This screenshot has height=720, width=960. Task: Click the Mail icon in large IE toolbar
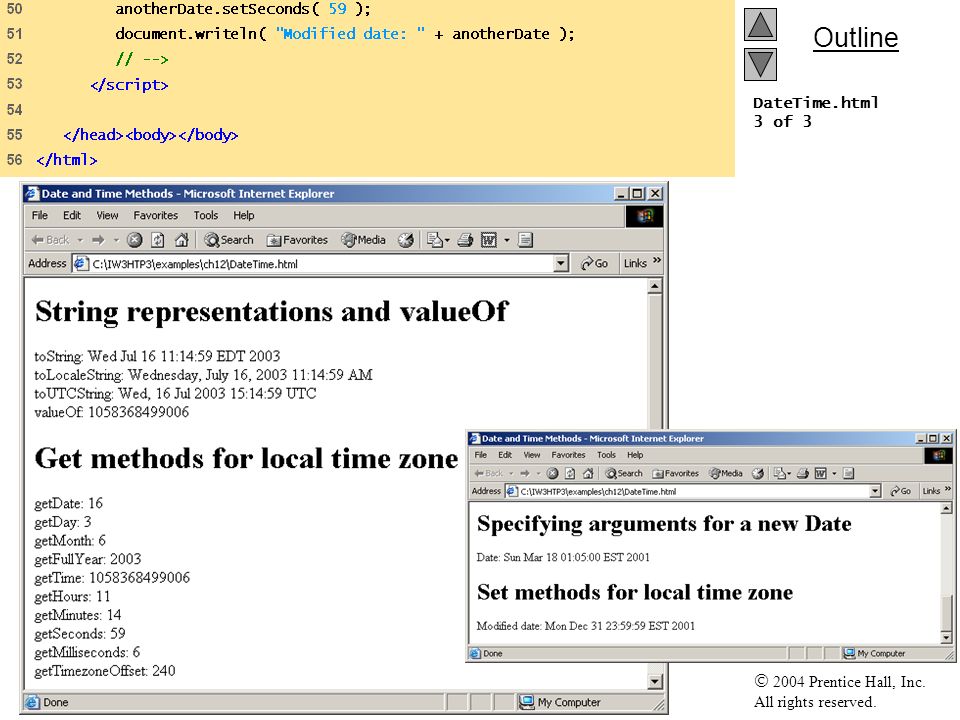[434, 240]
